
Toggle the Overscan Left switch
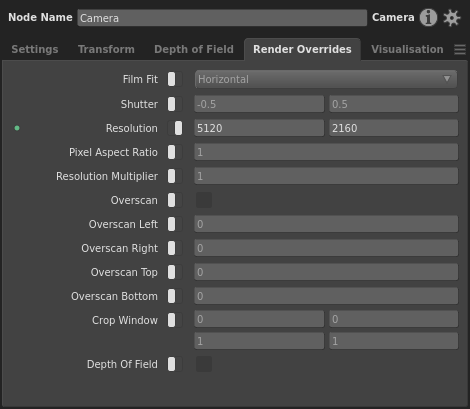(175, 224)
